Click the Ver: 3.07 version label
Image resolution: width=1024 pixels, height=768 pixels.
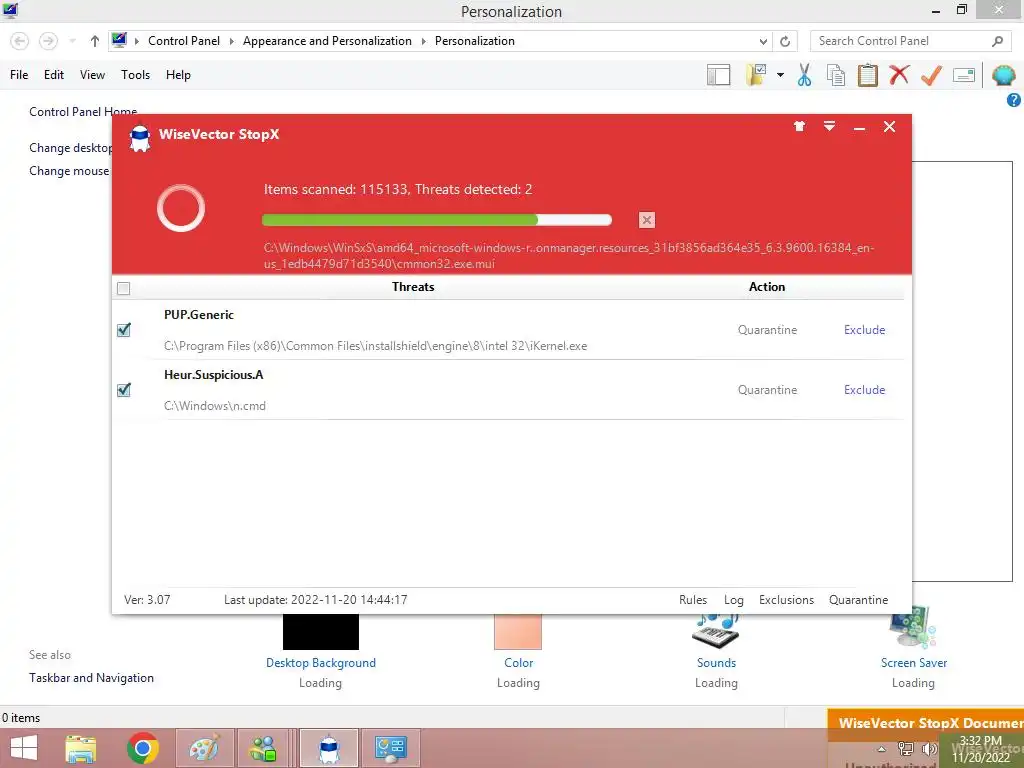tap(147, 600)
